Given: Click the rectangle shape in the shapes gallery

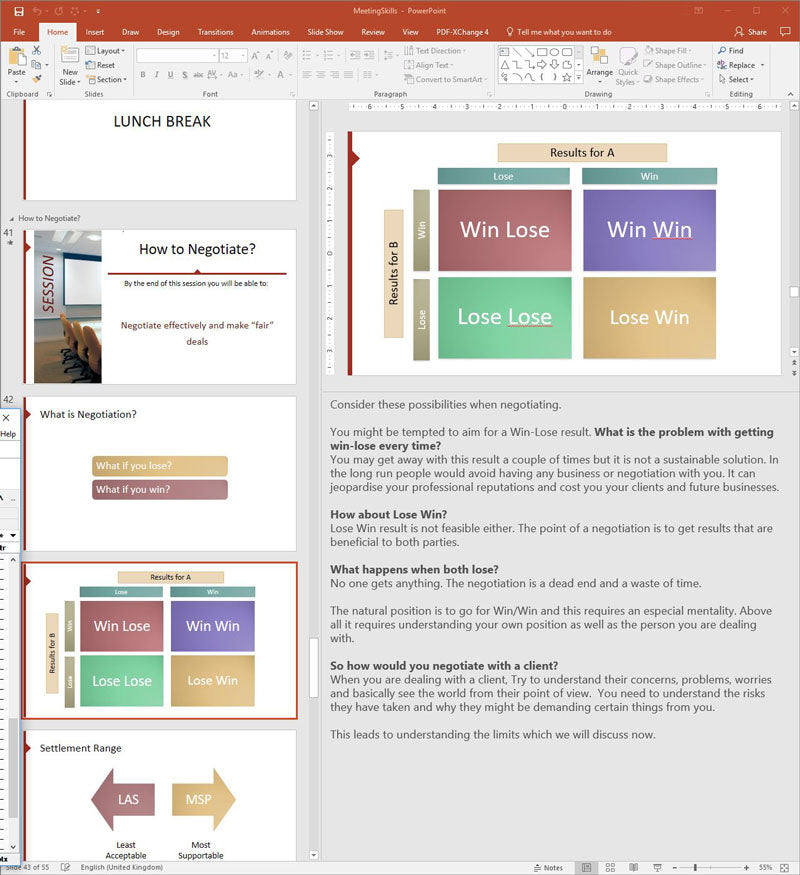Looking at the screenshot, I should click(542, 52).
